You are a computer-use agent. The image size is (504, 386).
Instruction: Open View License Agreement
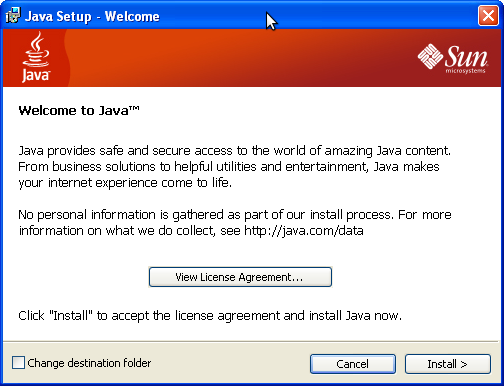click(240, 277)
